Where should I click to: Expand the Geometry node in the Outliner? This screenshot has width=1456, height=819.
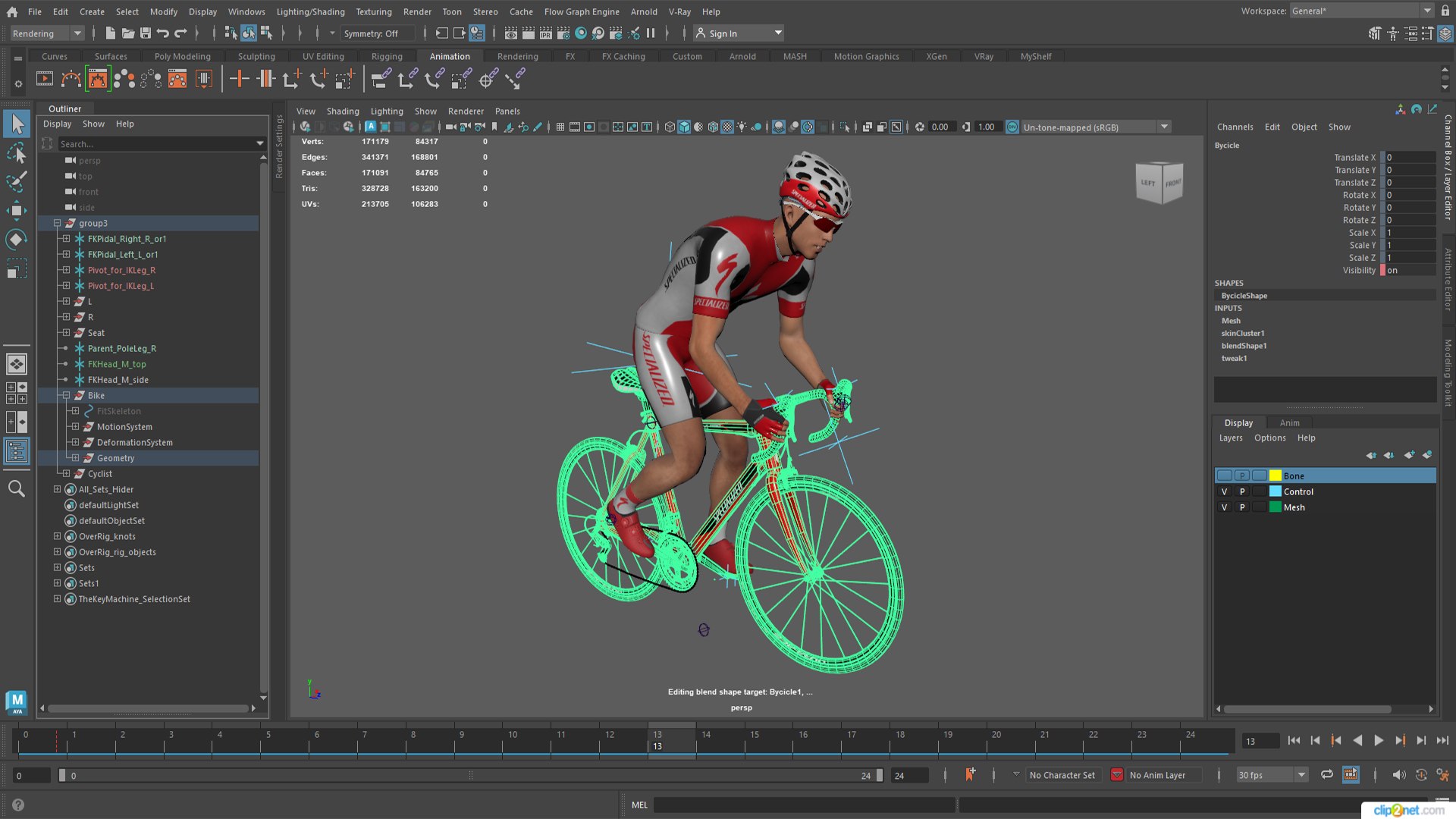[x=75, y=458]
